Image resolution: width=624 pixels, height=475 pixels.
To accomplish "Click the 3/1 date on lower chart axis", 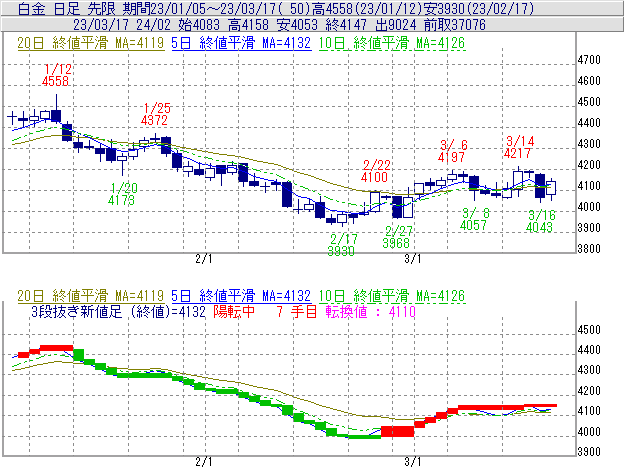I will pos(413,462).
